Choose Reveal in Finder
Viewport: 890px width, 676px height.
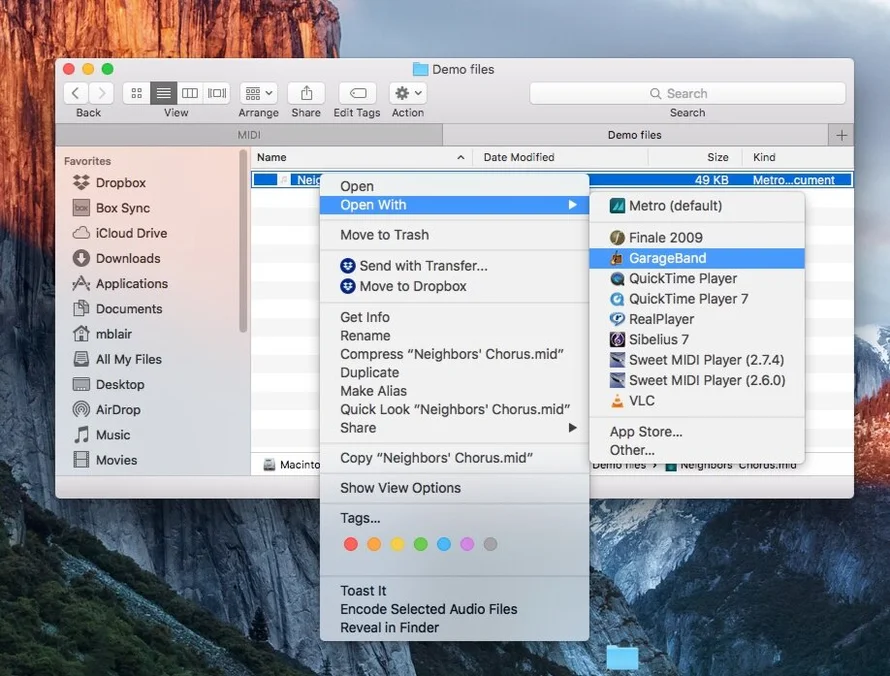pyautogui.click(x=454, y=628)
